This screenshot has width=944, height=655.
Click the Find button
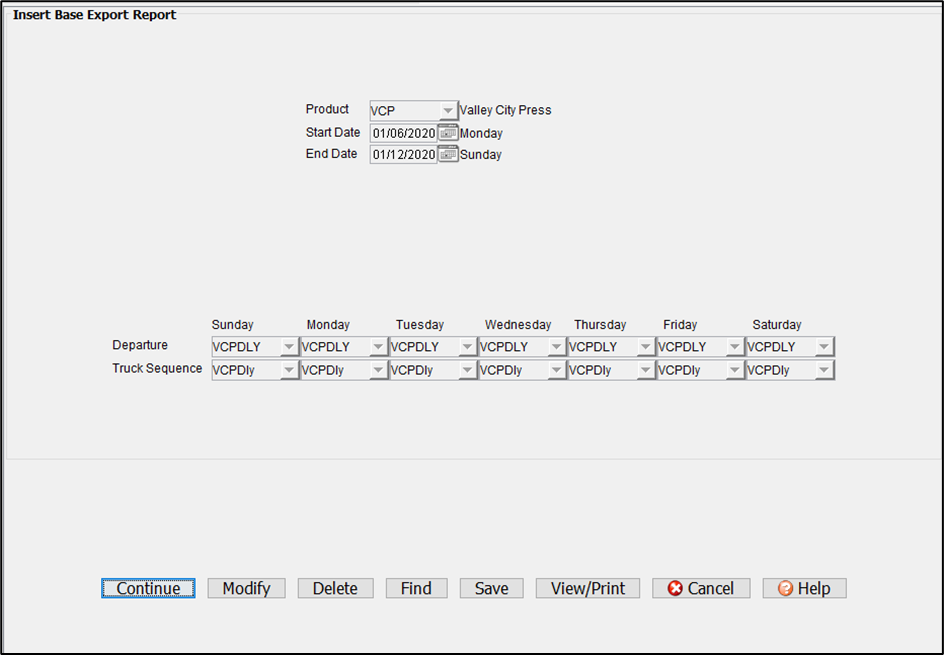pyautogui.click(x=416, y=588)
